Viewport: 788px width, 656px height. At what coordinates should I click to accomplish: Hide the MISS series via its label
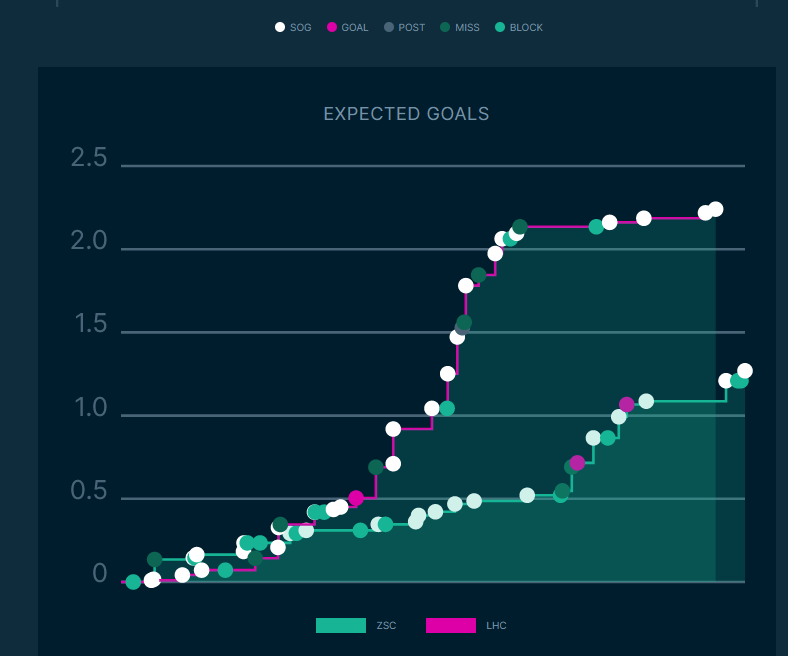468,27
